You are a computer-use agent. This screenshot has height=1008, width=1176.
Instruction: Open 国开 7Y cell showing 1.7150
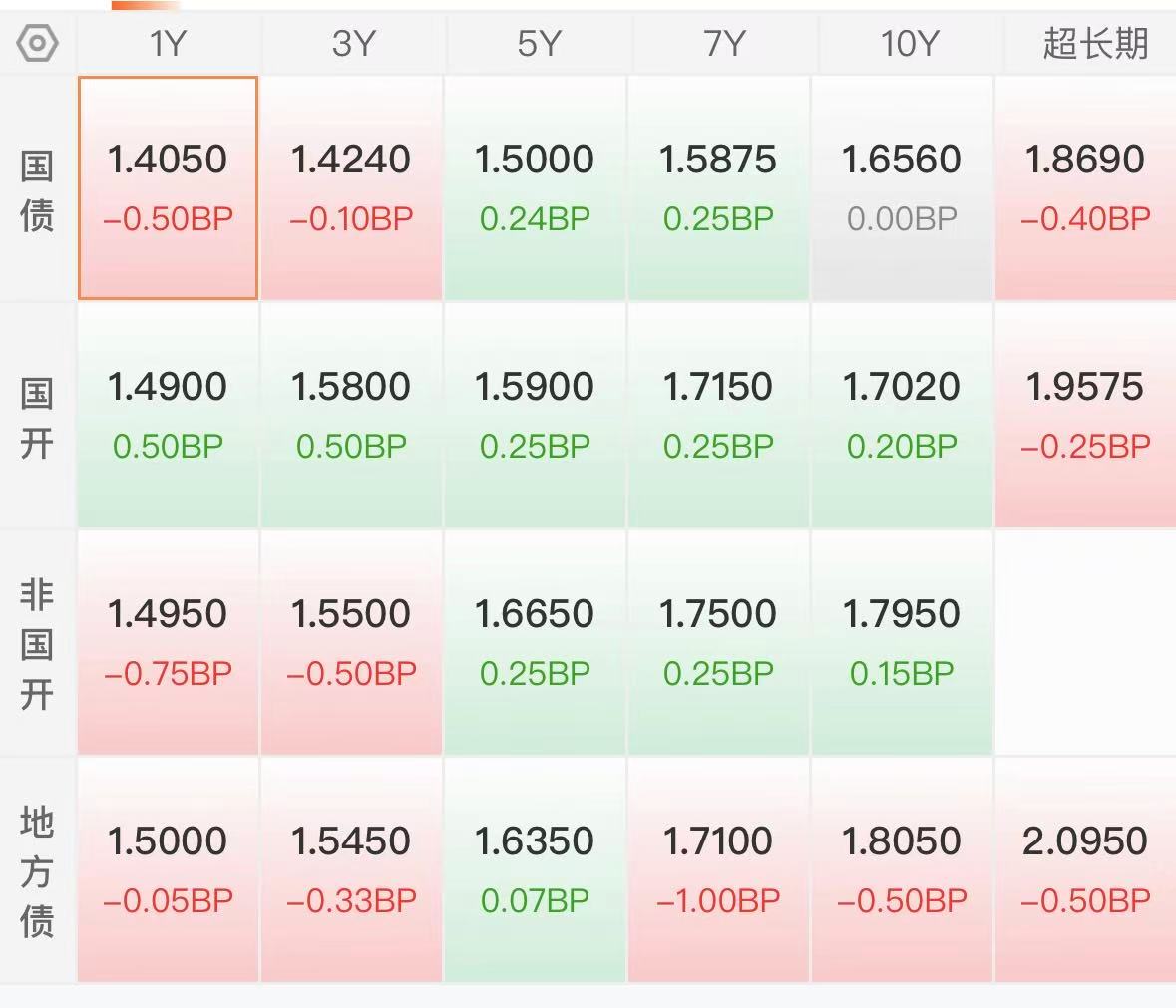[x=718, y=415]
